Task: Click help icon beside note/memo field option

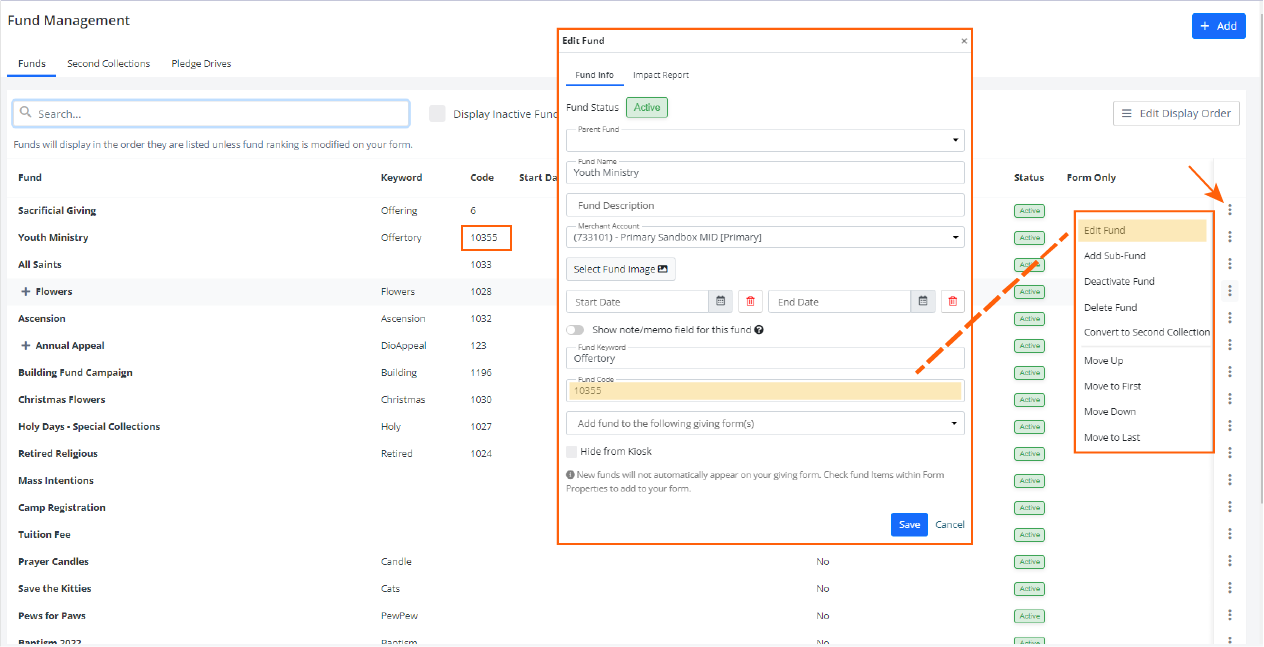Action: click(759, 330)
